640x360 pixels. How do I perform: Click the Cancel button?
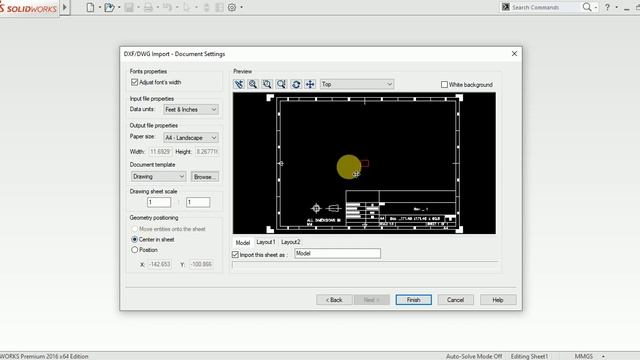(456, 300)
